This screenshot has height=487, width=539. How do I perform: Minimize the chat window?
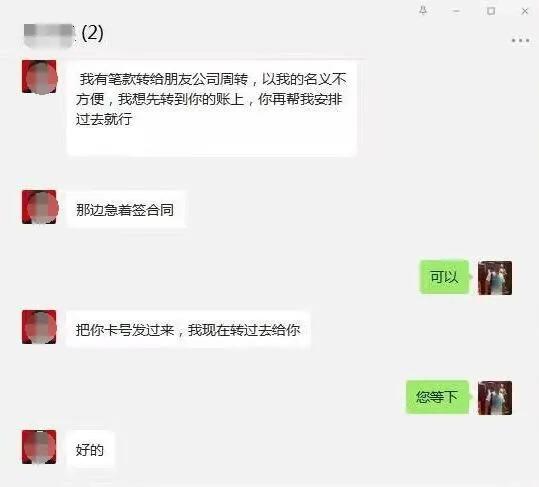(x=456, y=11)
